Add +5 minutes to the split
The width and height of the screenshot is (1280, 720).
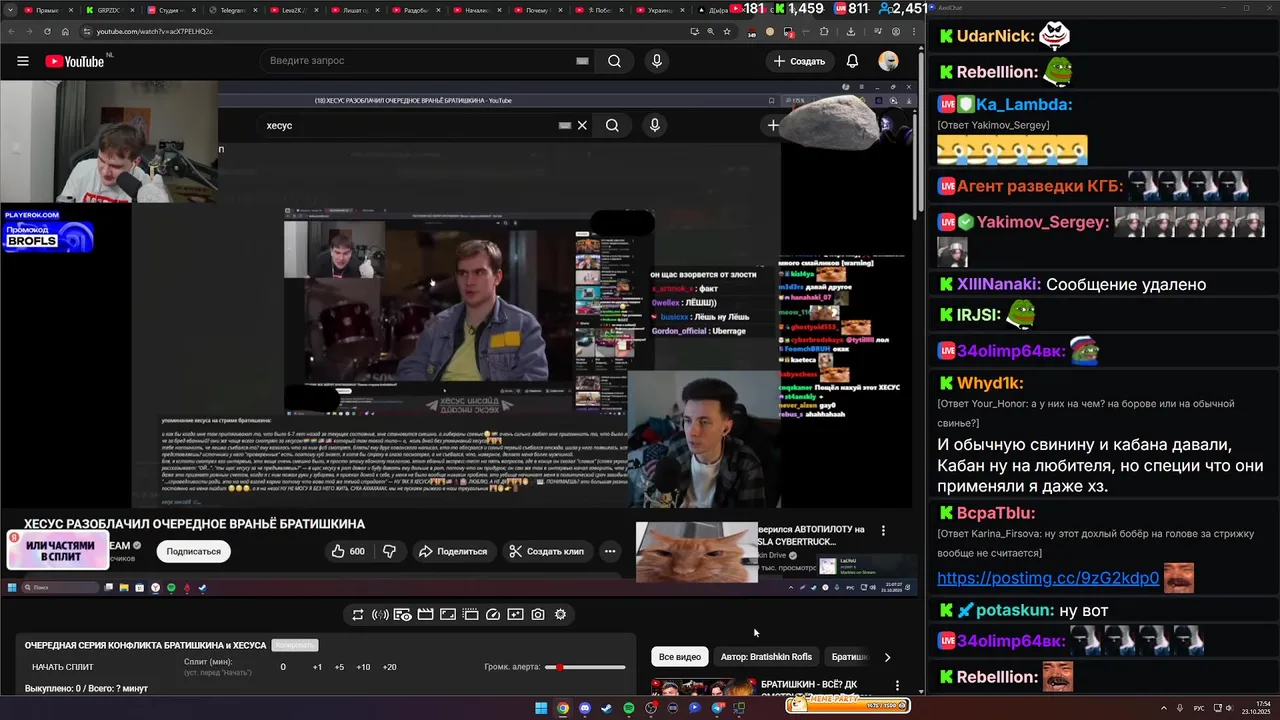(x=339, y=667)
